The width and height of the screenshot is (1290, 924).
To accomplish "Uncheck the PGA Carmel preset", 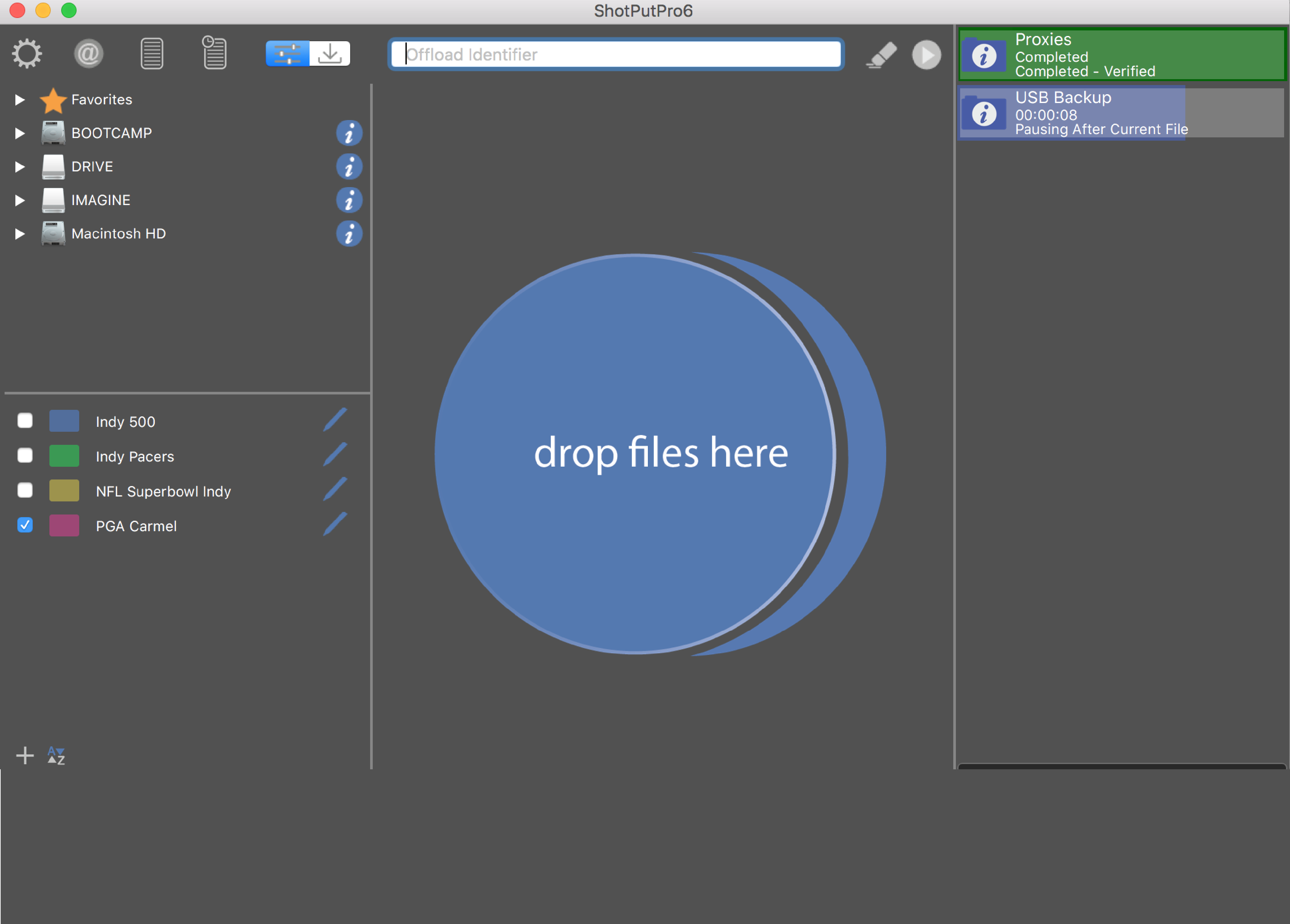I will tap(25, 525).
